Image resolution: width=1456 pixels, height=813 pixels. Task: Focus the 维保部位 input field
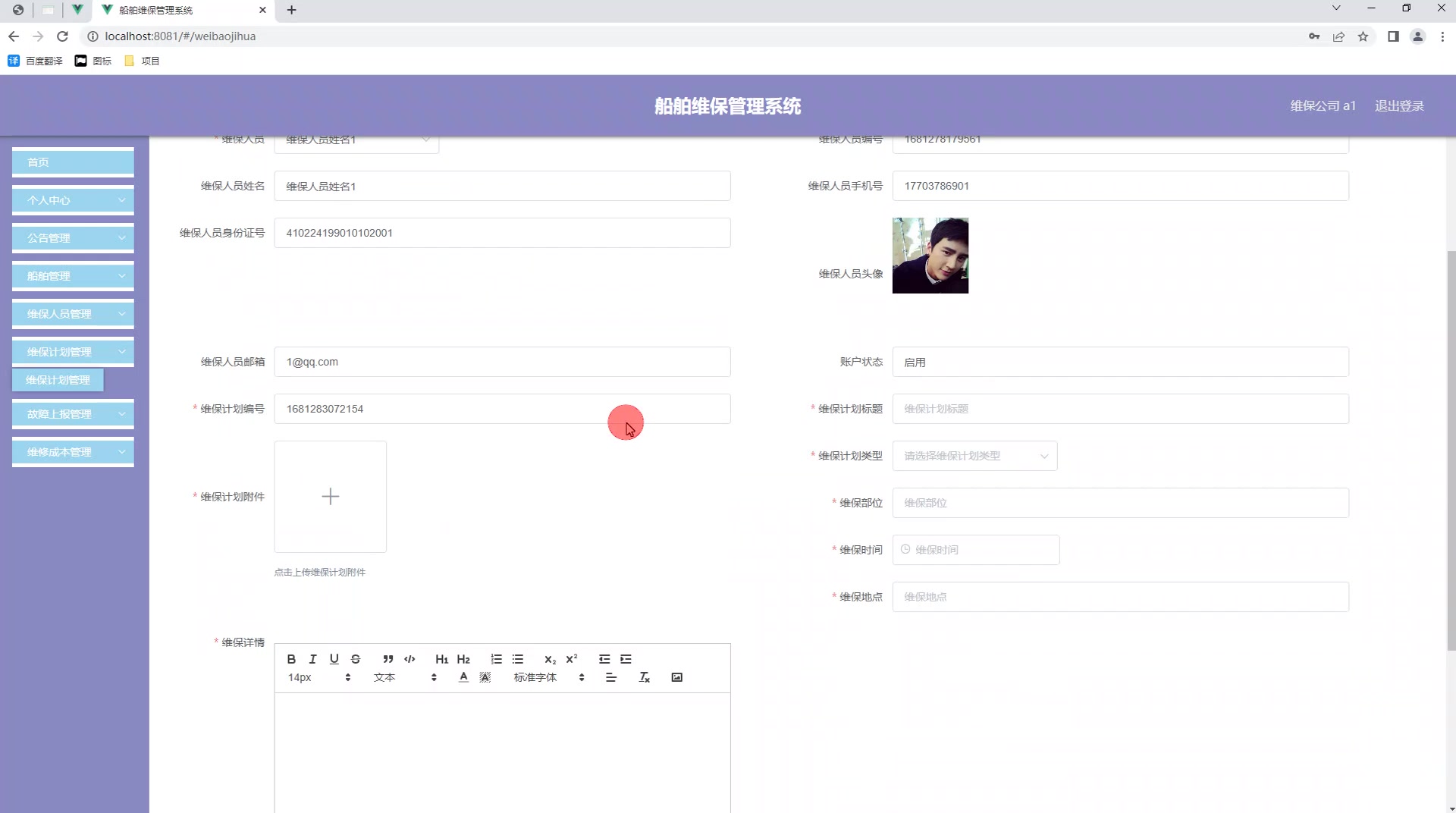pos(1120,503)
